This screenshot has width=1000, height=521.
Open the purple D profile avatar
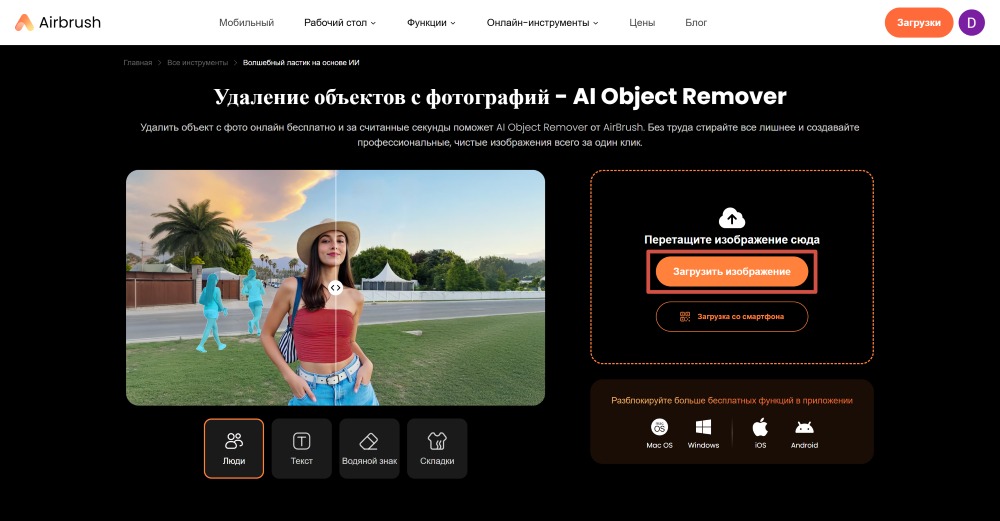pyautogui.click(x=971, y=22)
